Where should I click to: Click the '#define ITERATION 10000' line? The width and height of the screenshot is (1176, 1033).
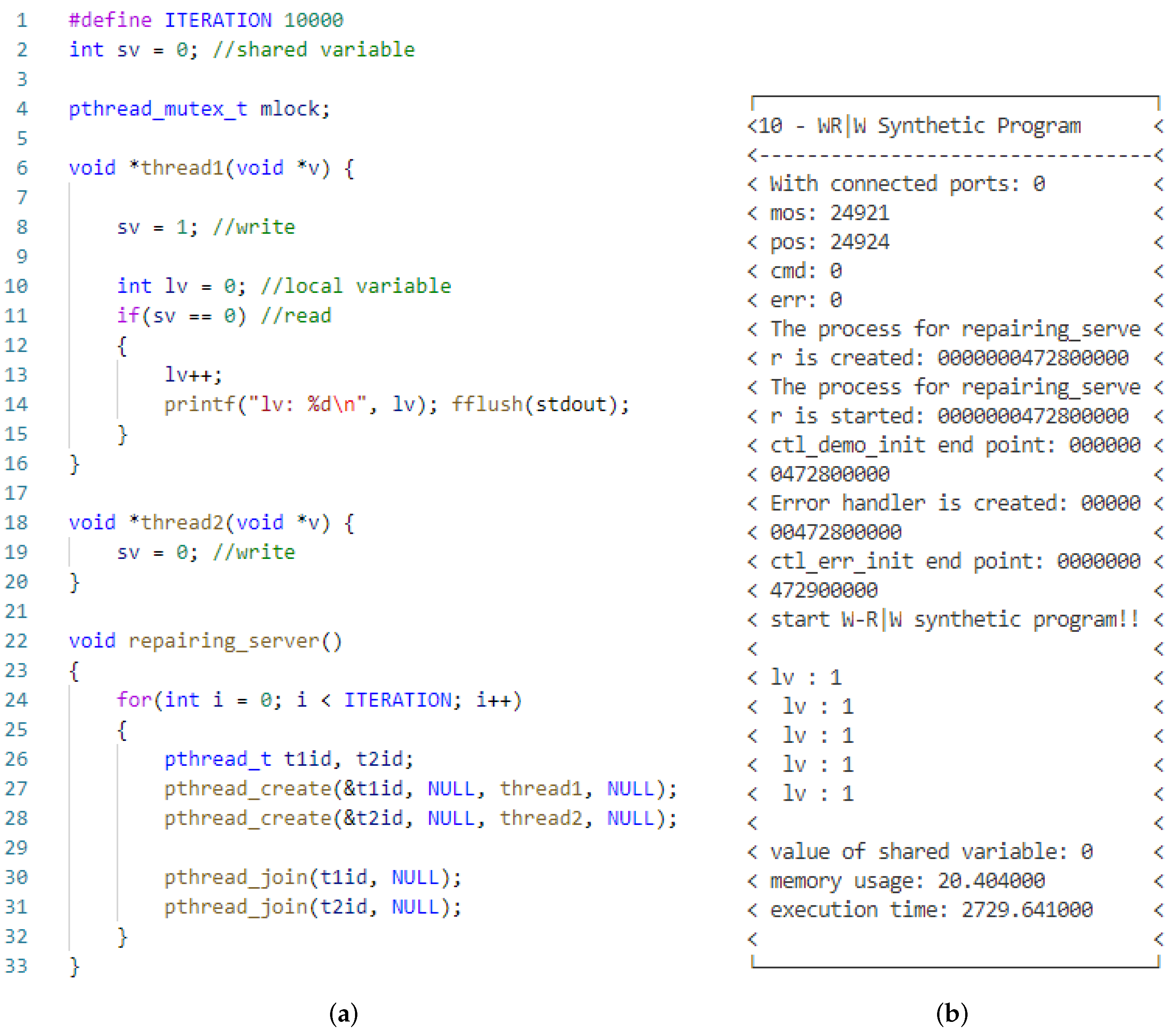(x=206, y=20)
